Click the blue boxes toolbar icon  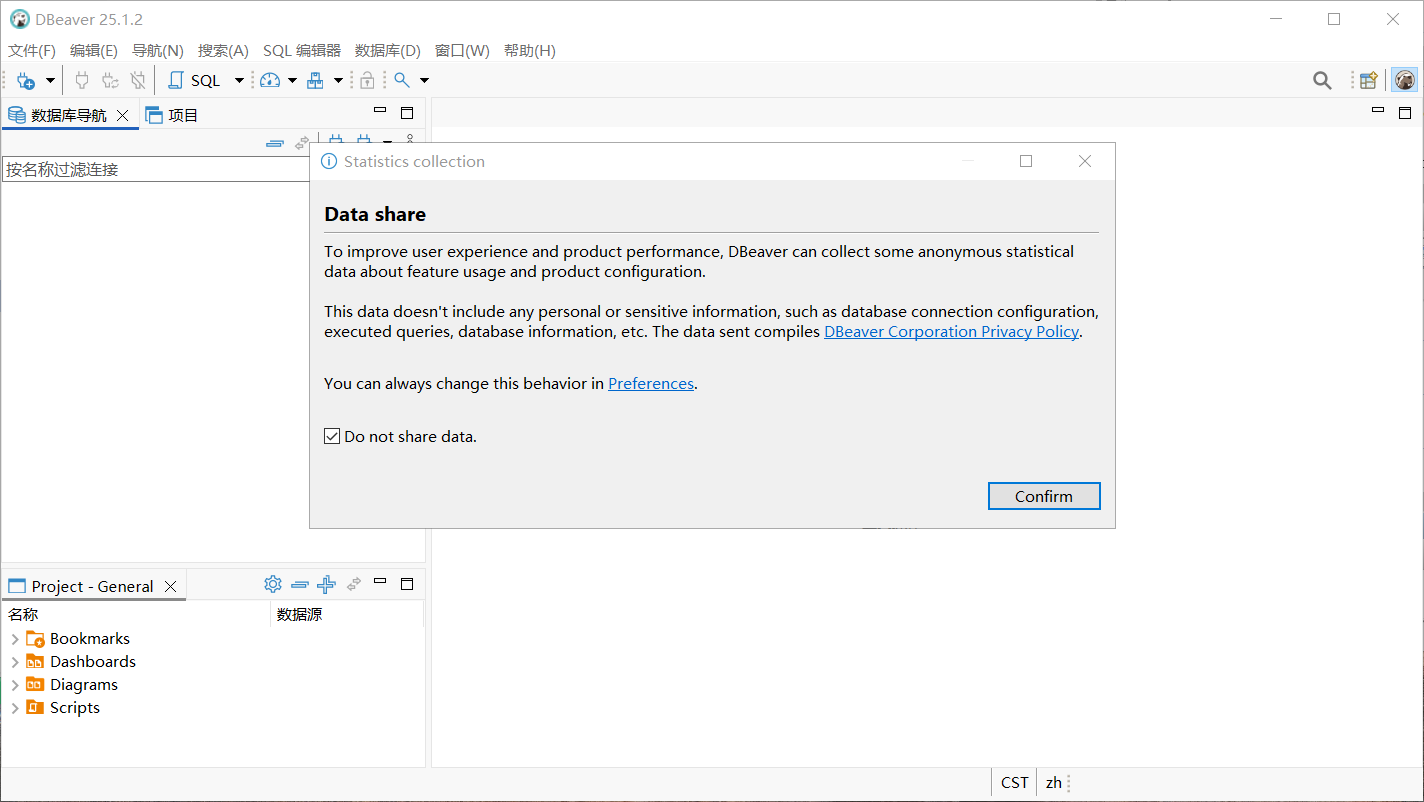(315, 80)
